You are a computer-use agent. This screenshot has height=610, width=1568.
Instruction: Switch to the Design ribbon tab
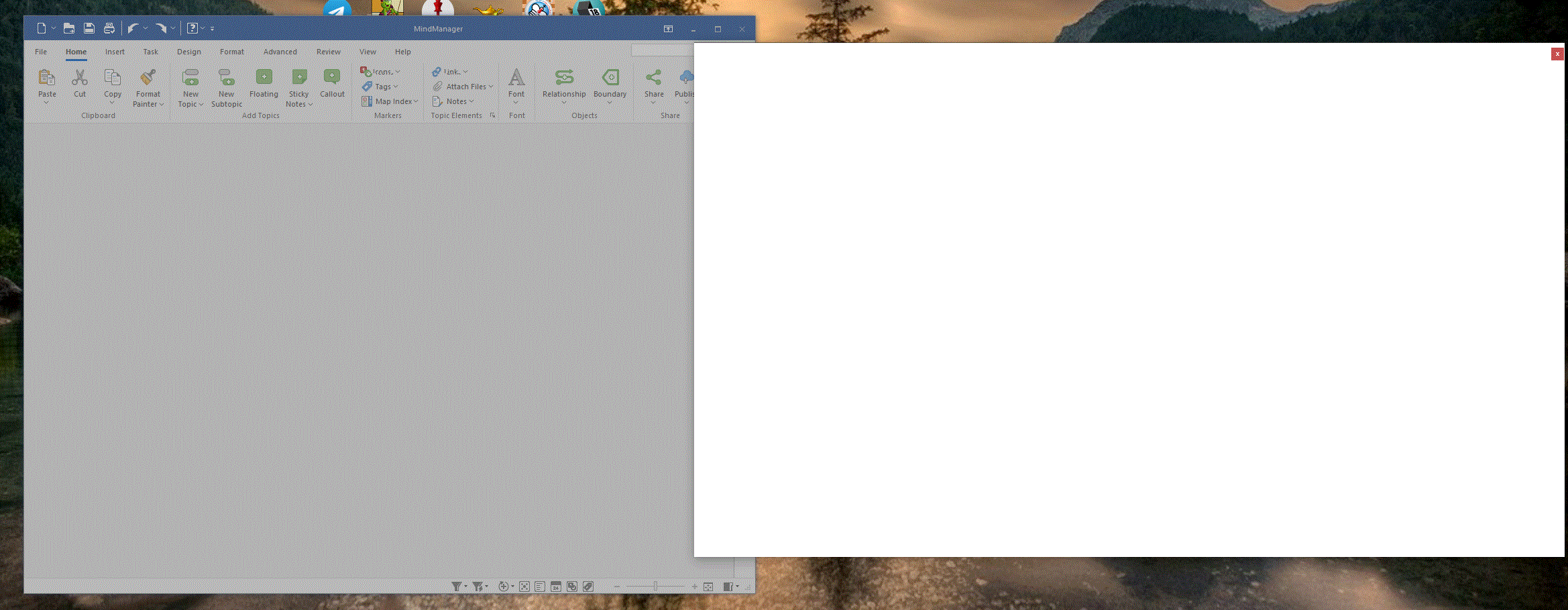point(189,52)
